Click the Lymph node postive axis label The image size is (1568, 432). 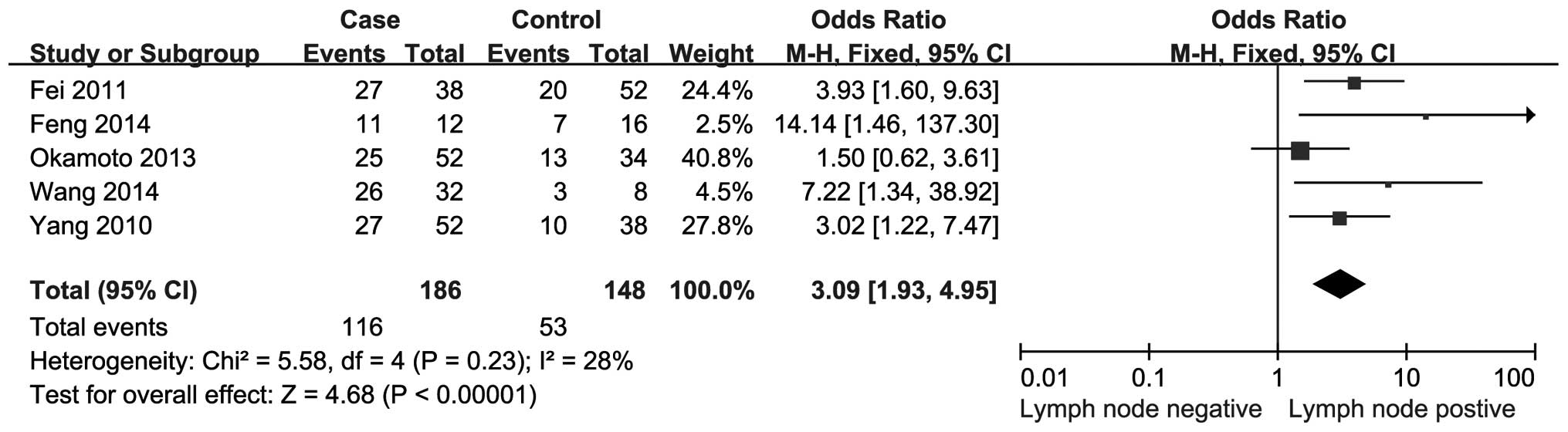(x=1401, y=409)
